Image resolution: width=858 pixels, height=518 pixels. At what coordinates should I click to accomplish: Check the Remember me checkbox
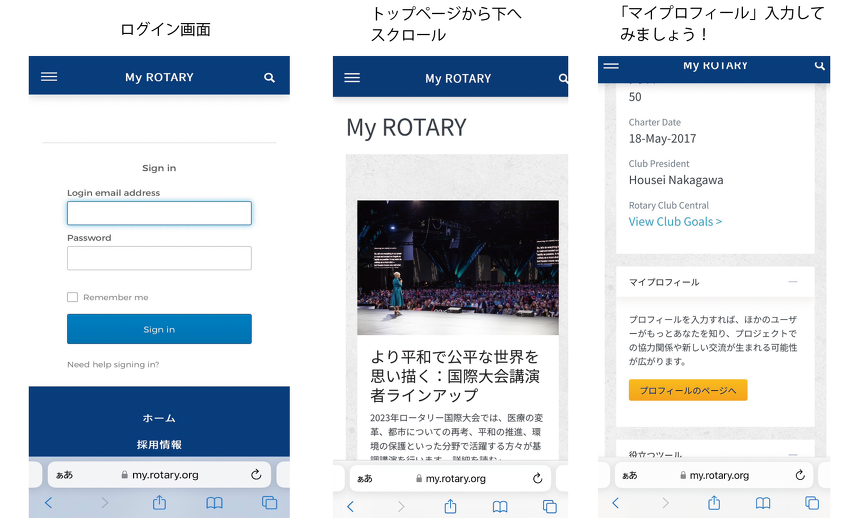click(72, 297)
